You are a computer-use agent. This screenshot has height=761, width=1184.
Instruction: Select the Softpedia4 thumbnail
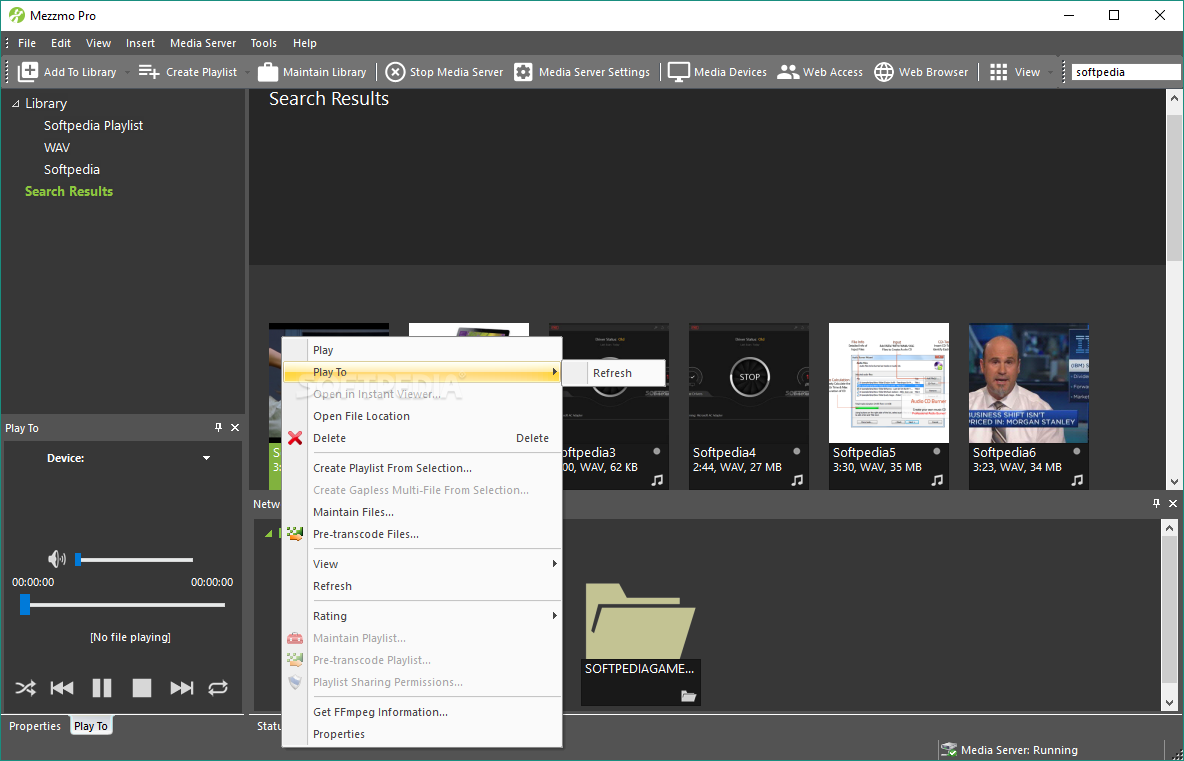pos(749,383)
